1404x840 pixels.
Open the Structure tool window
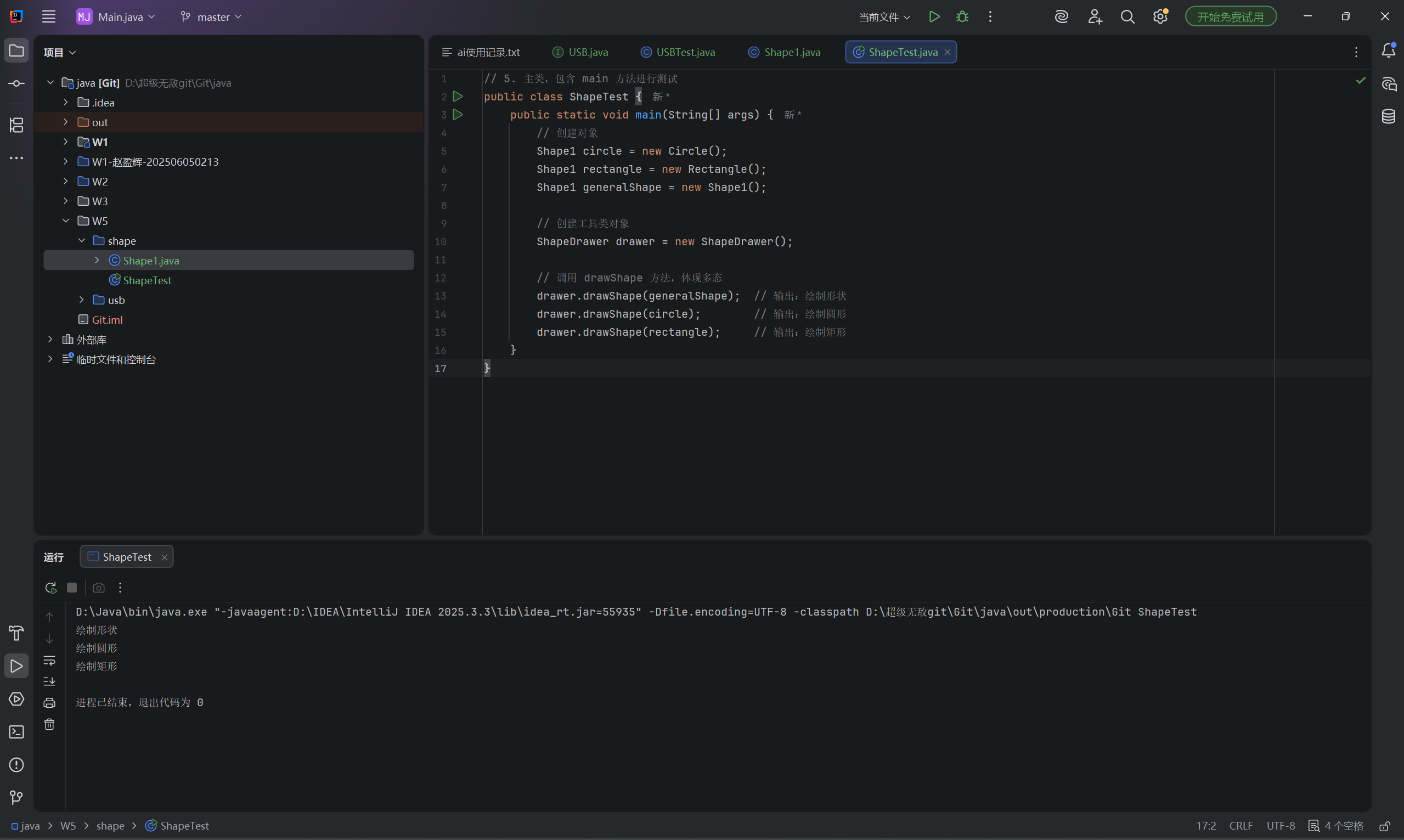pos(16,125)
